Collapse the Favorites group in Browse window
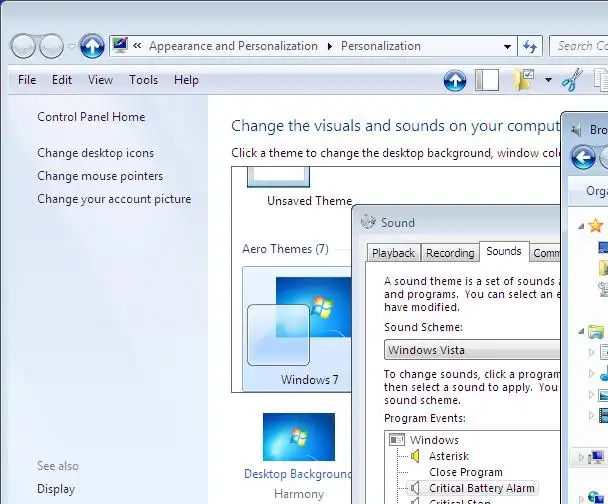Viewport: 608px width, 504px height. (x=580, y=226)
